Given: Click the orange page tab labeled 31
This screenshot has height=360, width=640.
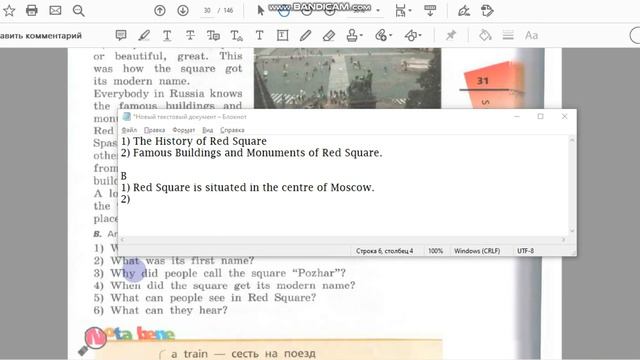Looking at the screenshot, I should (x=491, y=84).
